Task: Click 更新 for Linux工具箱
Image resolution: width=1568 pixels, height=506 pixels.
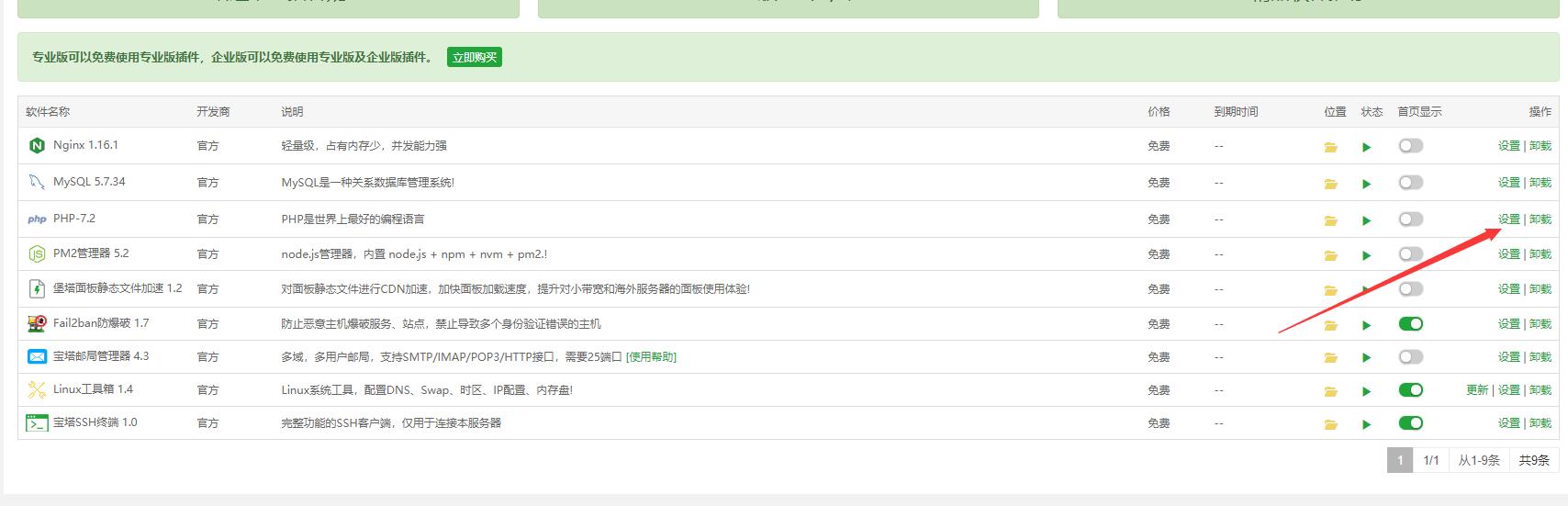Action: tap(1477, 390)
